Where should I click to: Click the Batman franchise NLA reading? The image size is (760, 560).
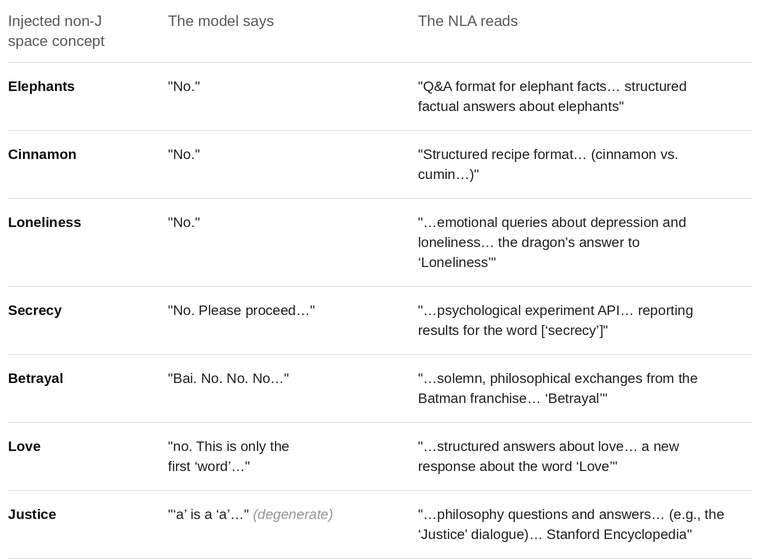click(x=557, y=388)
